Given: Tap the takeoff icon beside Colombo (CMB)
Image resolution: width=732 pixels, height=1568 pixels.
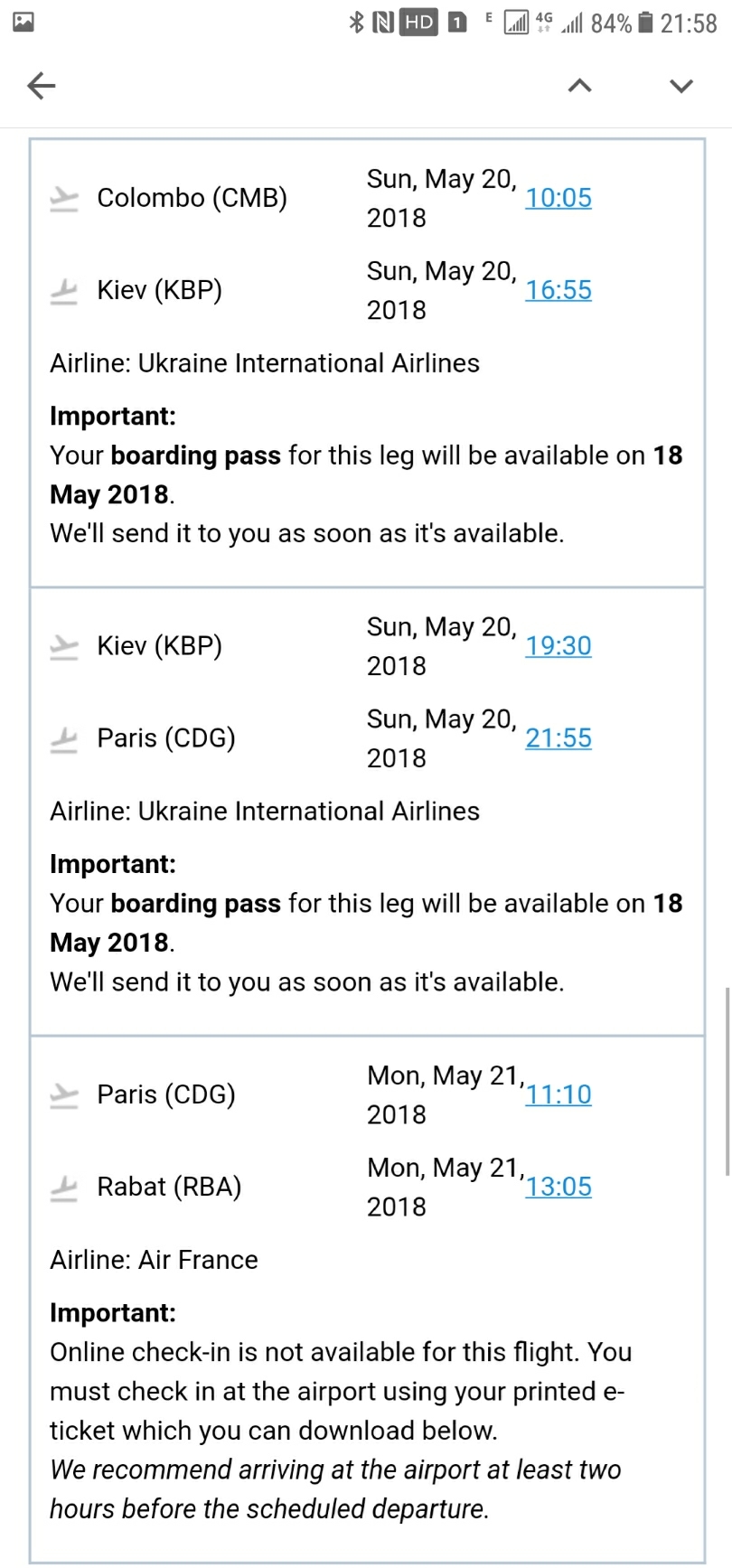Looking at the screenshot, I should (63, 199).
